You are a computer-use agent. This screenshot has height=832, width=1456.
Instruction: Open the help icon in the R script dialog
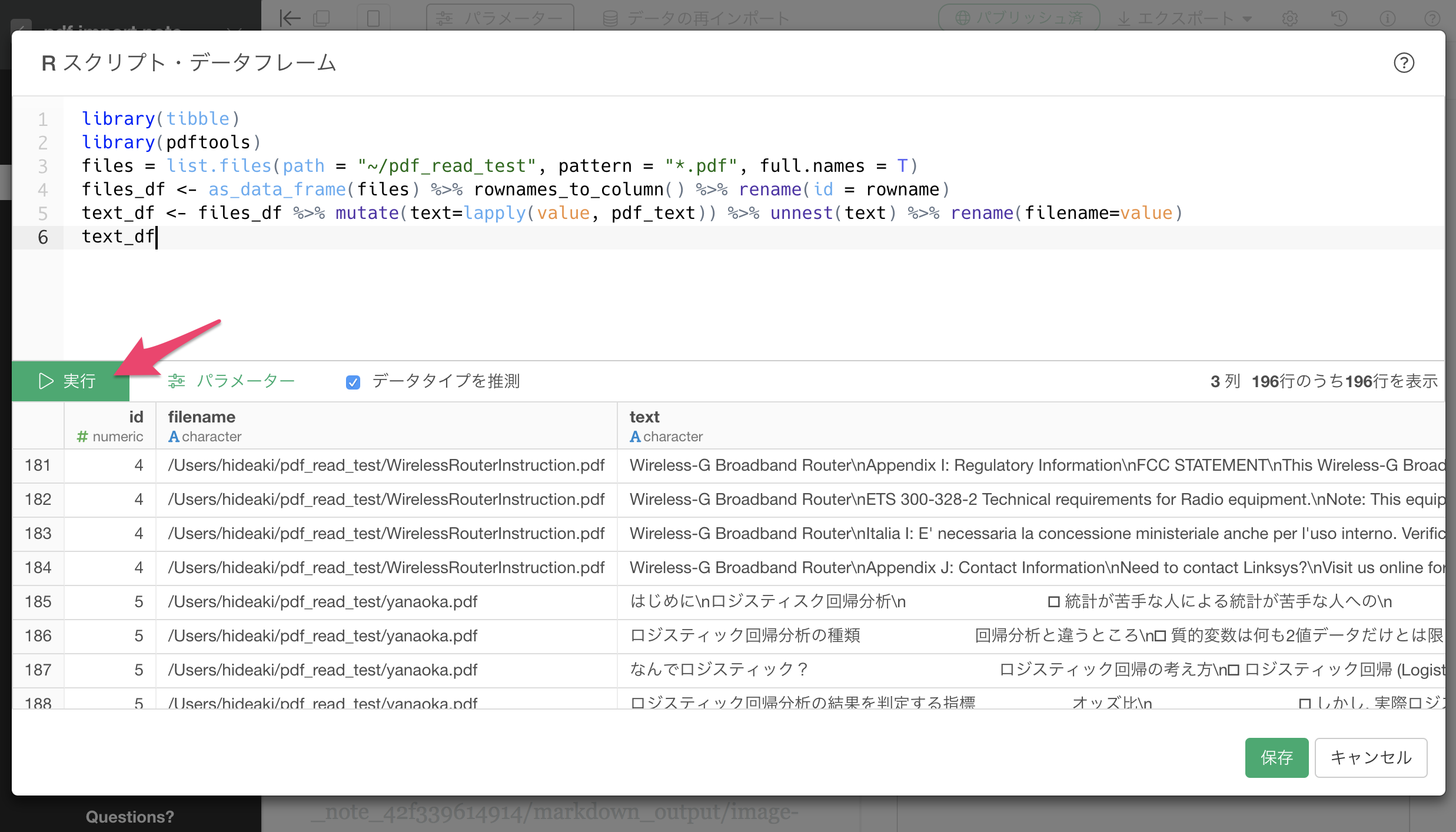tap(1404, 63)
